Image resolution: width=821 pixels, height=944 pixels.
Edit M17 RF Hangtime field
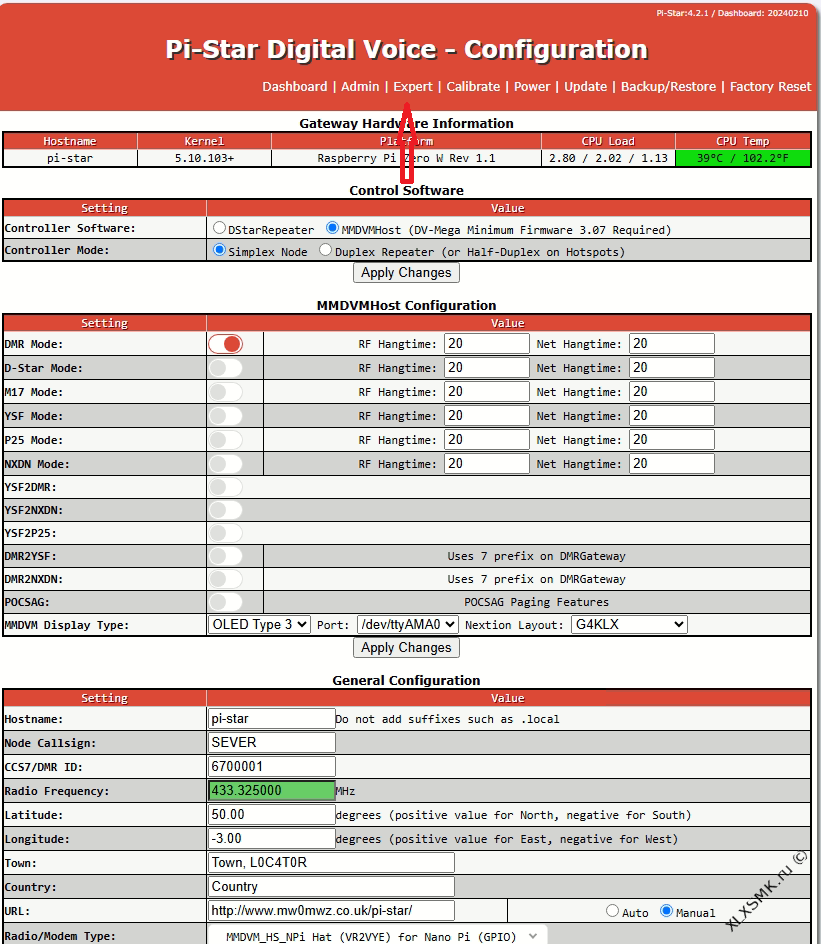486,392
